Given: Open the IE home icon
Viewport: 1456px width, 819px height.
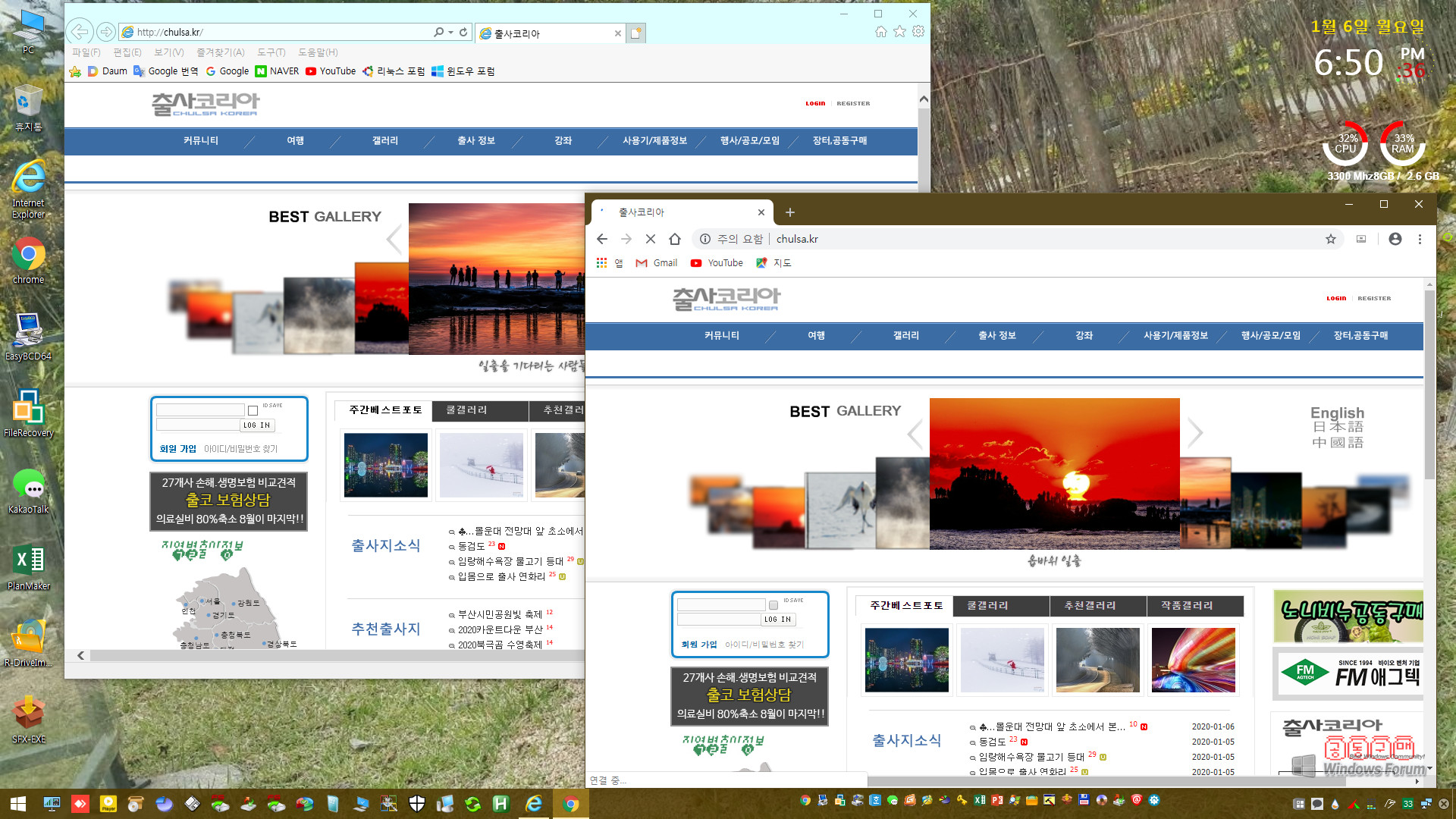Looking at the screenshot, I should click(880, 31).
